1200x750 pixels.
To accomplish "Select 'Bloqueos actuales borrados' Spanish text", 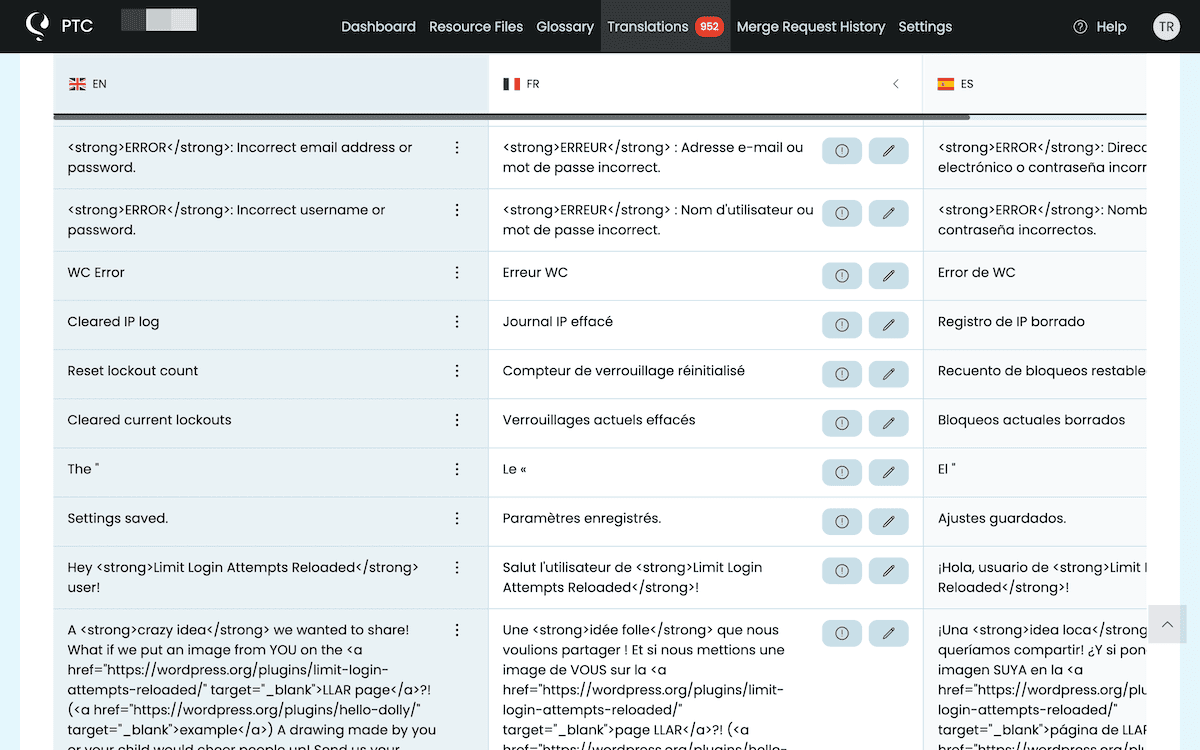I will tap(1031, 420).
